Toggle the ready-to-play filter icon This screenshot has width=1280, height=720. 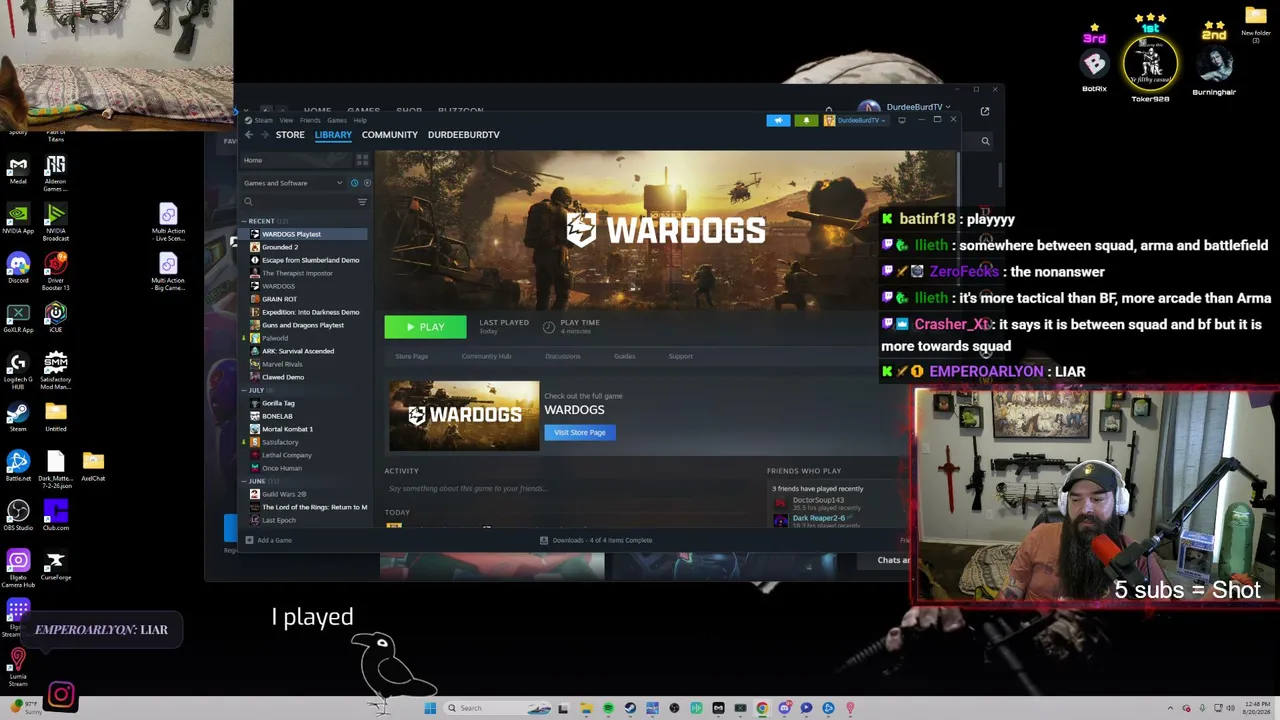tap(367, 183)
